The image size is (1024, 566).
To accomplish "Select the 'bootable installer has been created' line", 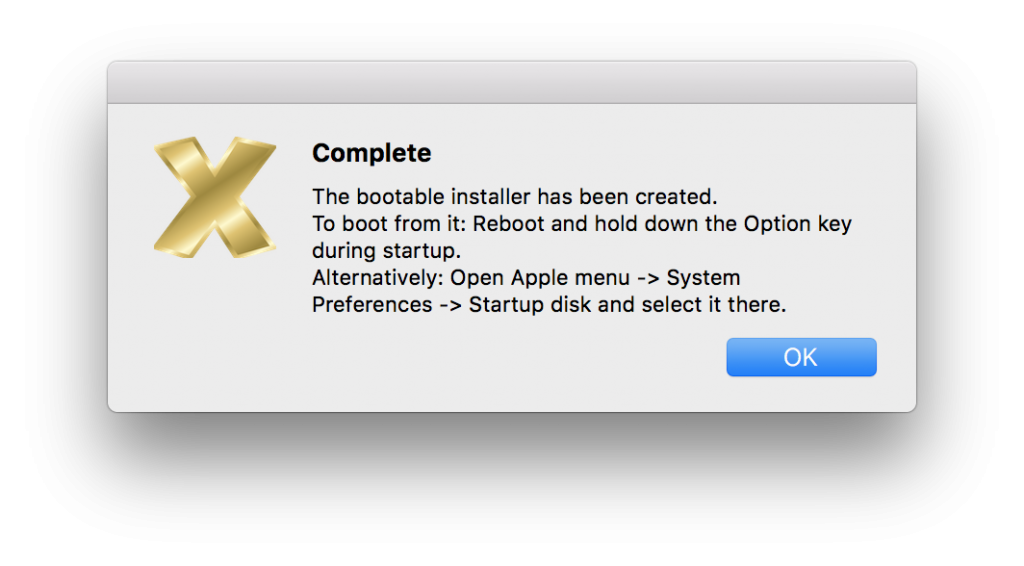I will point(515,197).
